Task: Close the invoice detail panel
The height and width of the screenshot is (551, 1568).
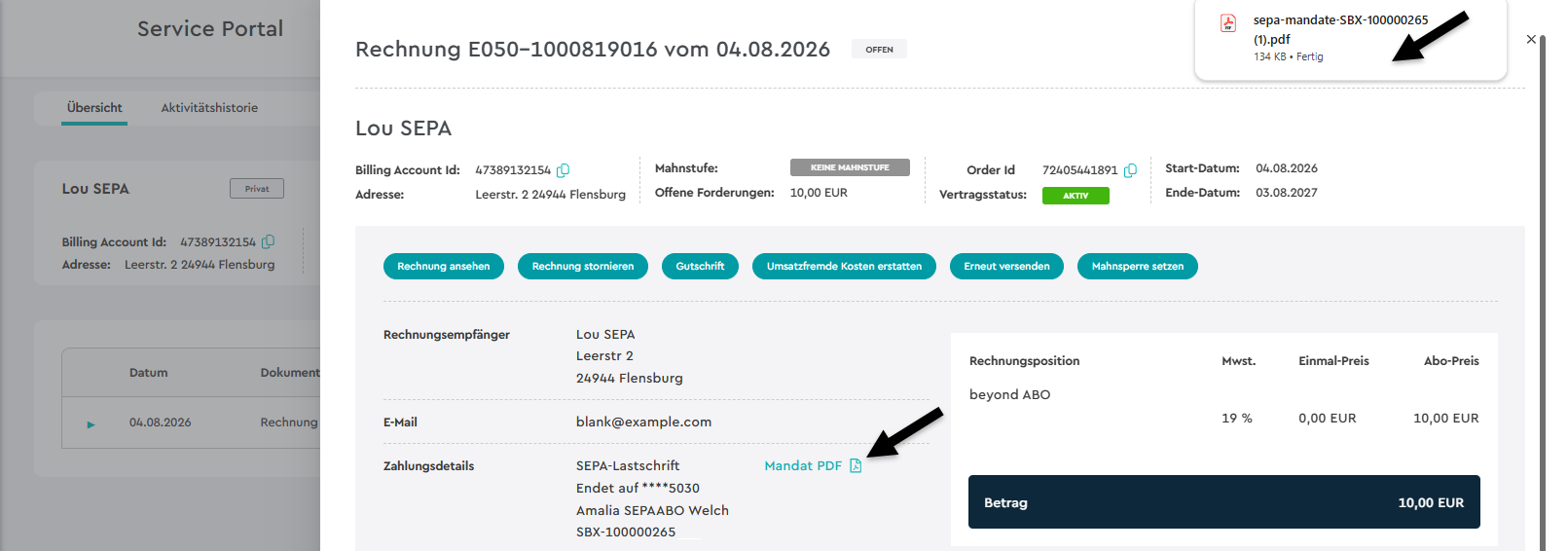Action: [1531, 39]
